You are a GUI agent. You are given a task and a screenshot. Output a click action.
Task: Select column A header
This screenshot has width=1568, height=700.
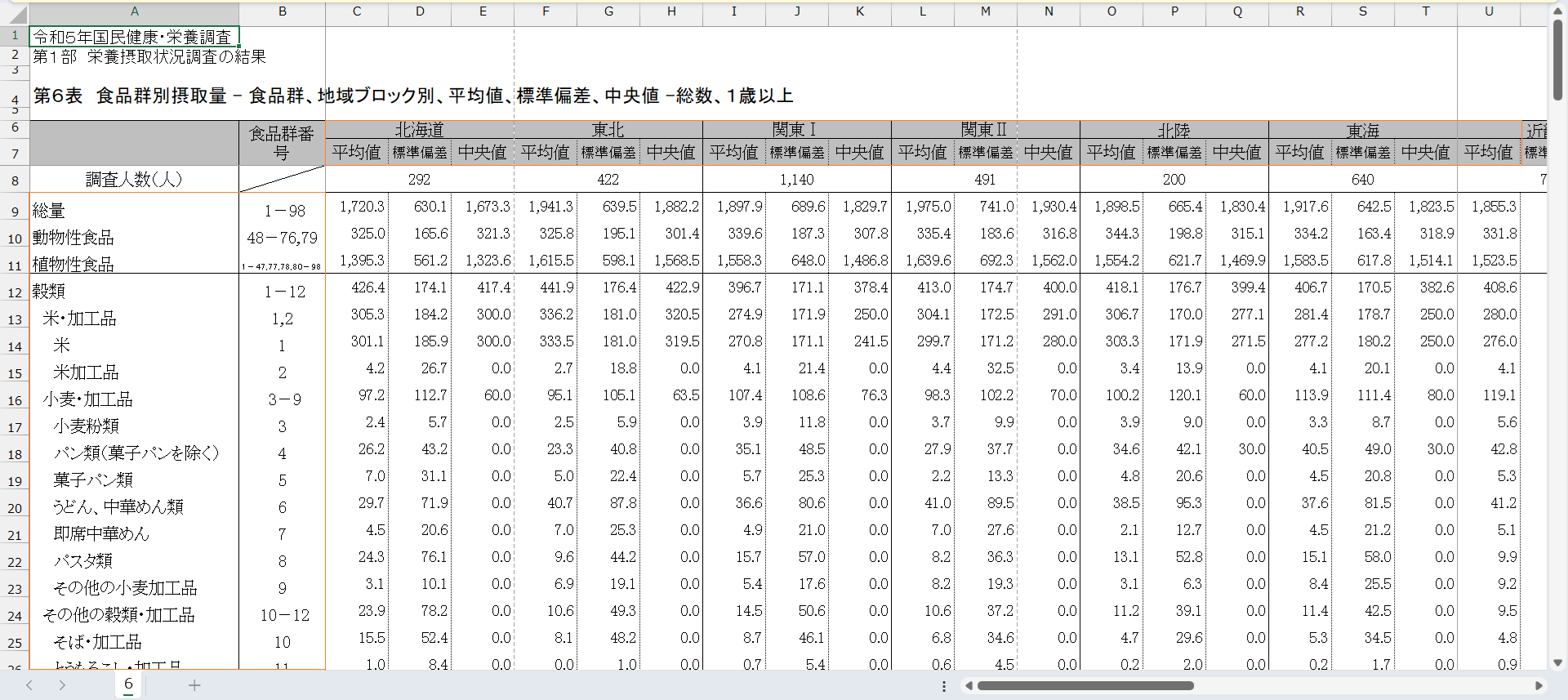coord(135,11)
